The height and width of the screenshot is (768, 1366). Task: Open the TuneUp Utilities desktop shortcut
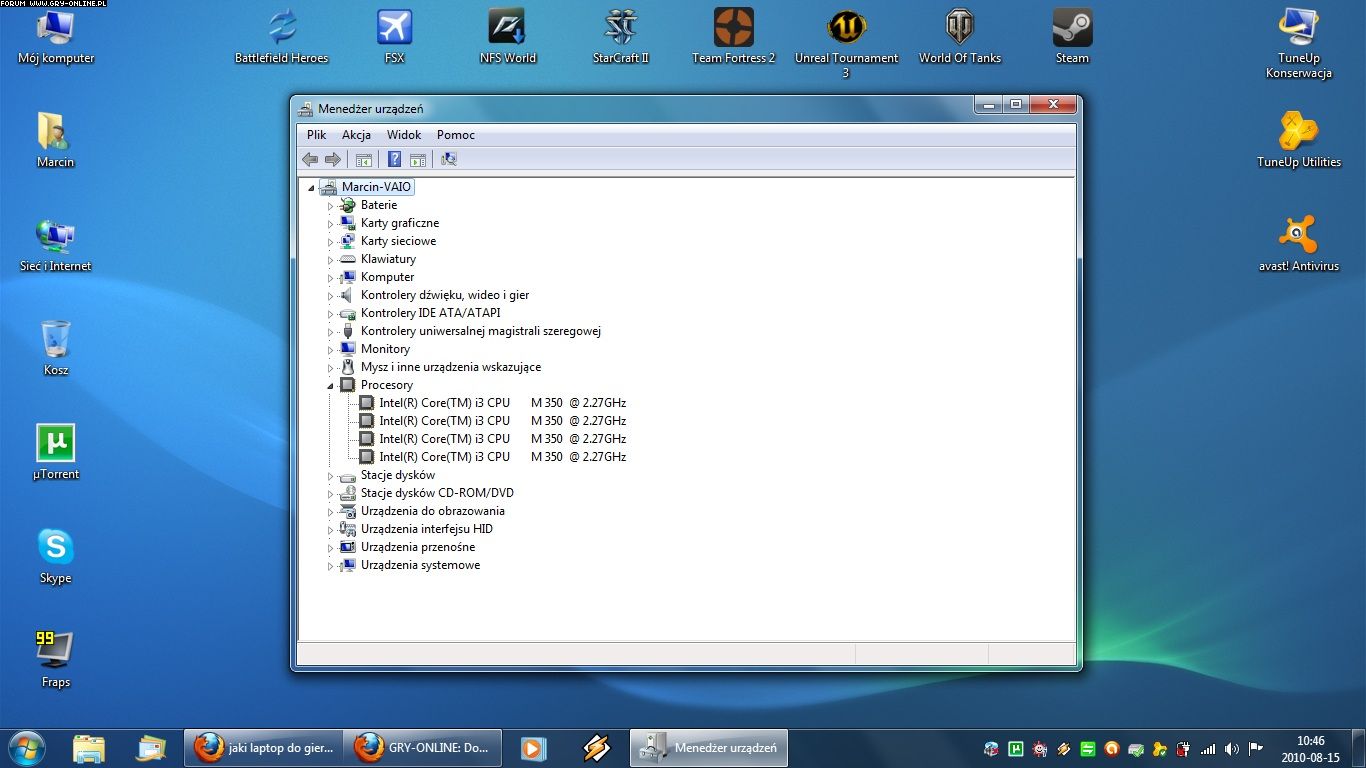(1299, 140)
